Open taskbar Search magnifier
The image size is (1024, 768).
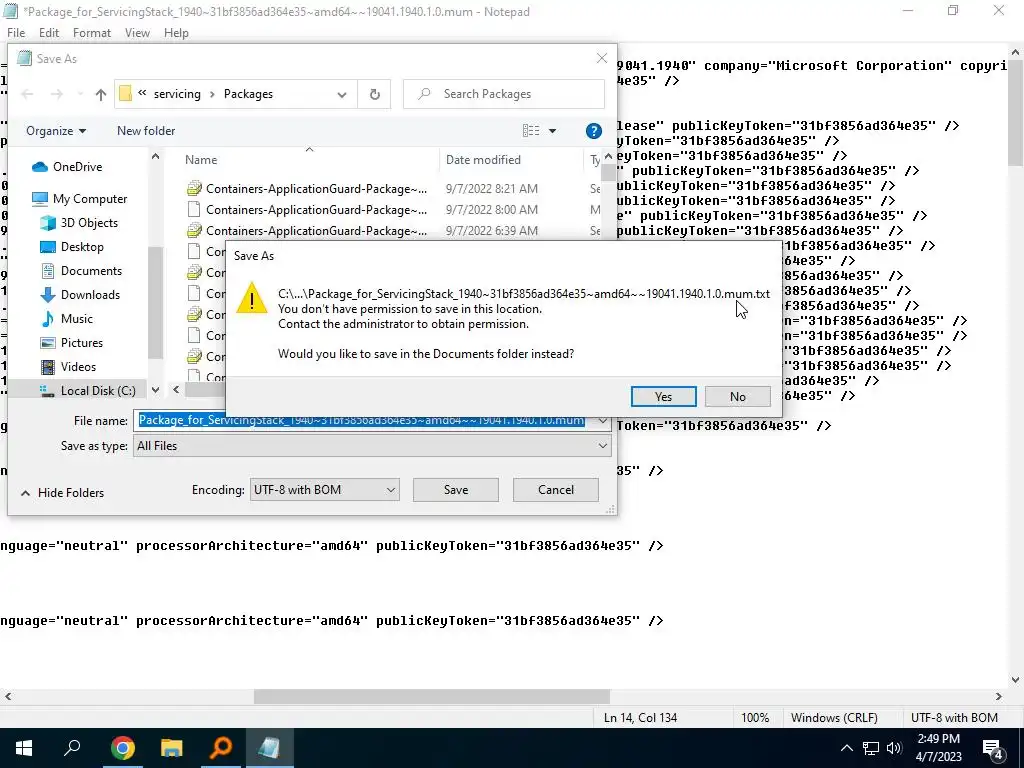tap(72, 748)
